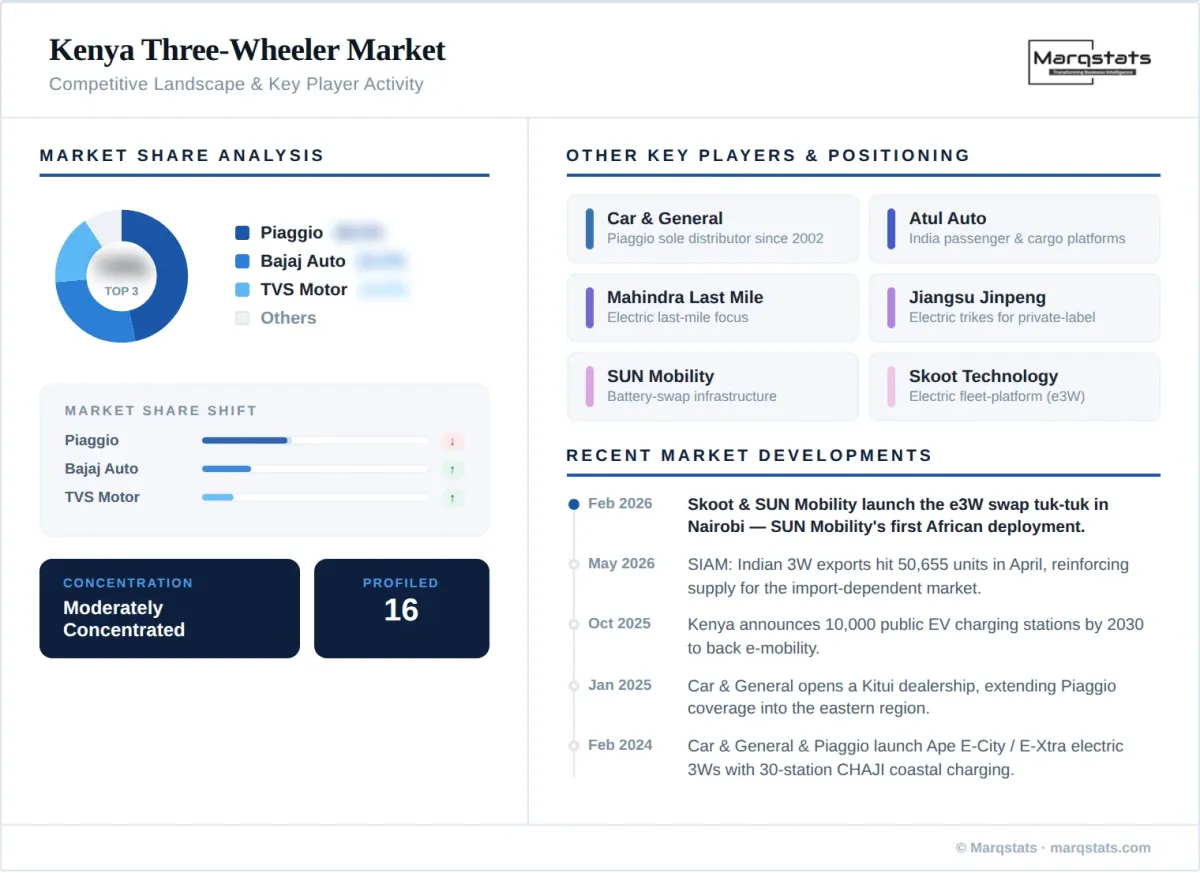
Task: Click the May 2026 timeline dot
Action: tap(574, 564)
